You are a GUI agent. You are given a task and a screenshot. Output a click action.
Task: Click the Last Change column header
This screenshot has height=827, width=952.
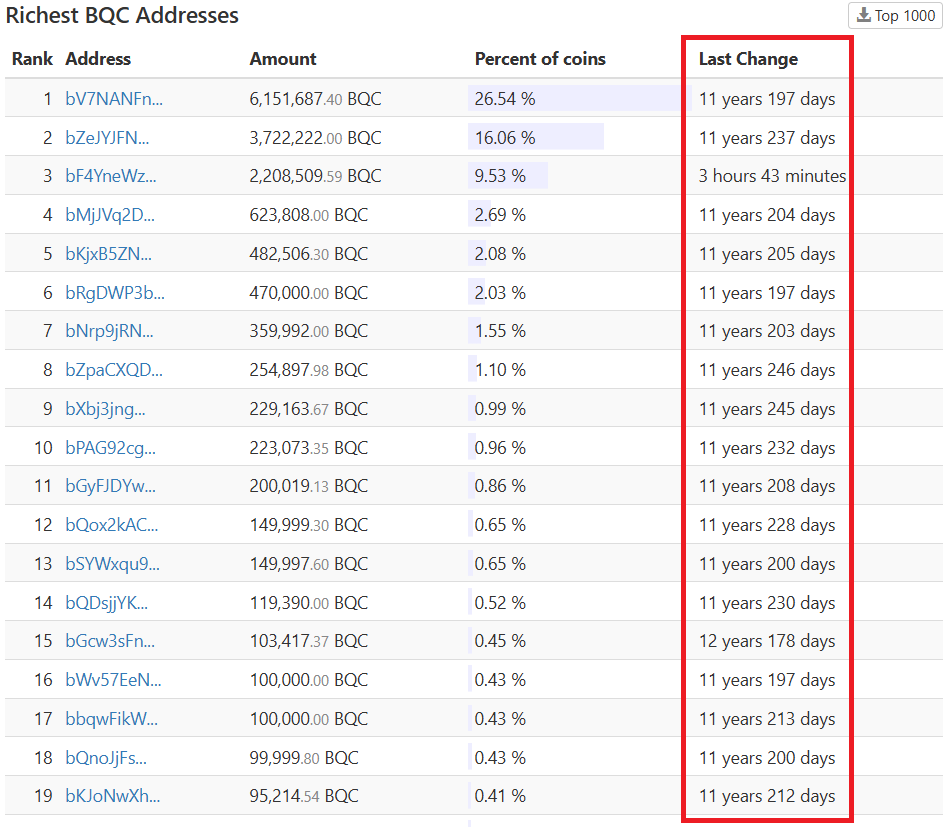[748, 59]
